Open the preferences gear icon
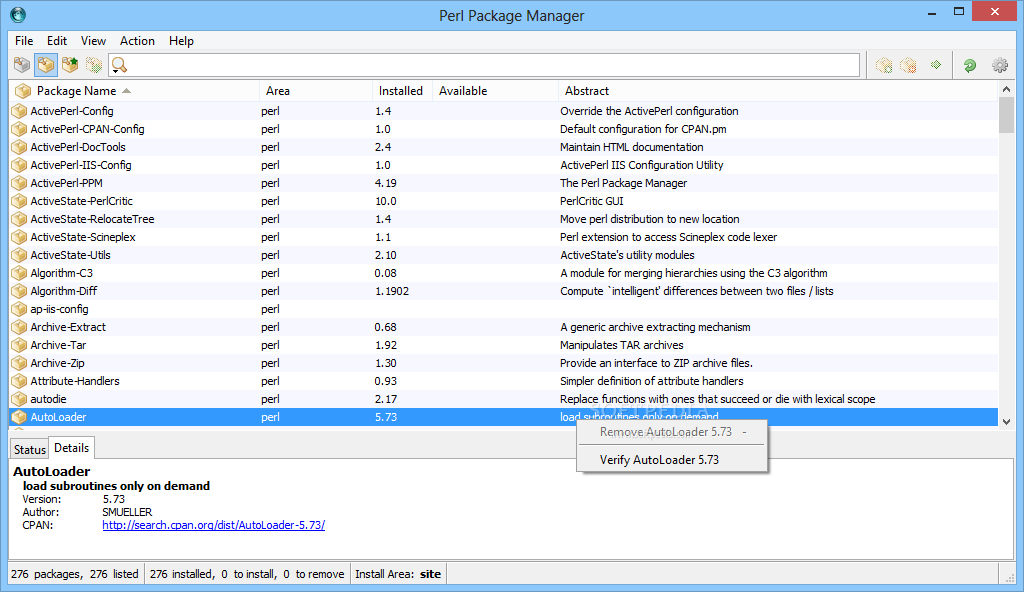Image resolution: width=1024 pixels, height=592 pixels. 999,64
